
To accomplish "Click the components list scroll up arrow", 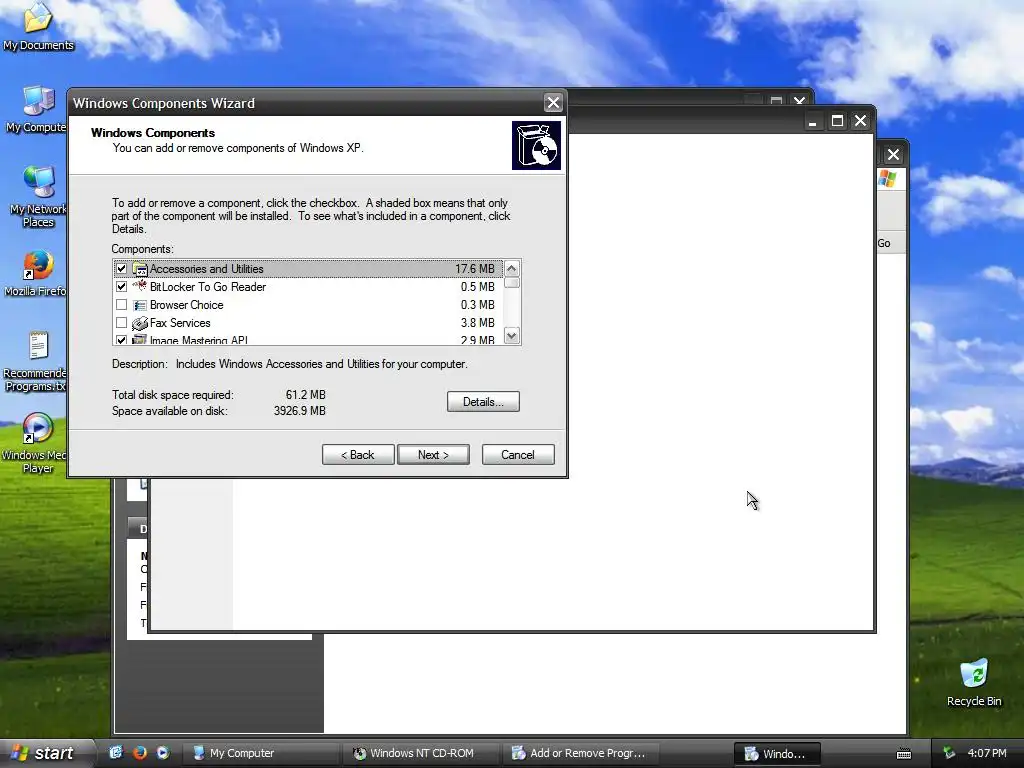I will point(512,268).
